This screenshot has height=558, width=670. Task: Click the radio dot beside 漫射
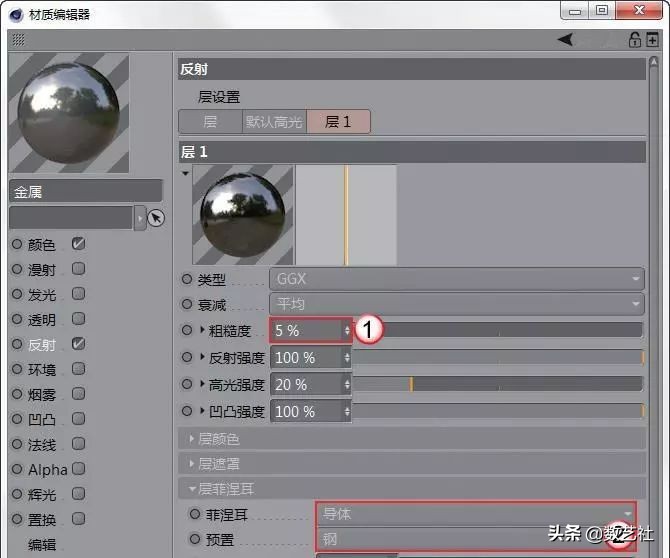tap(17, 269)
